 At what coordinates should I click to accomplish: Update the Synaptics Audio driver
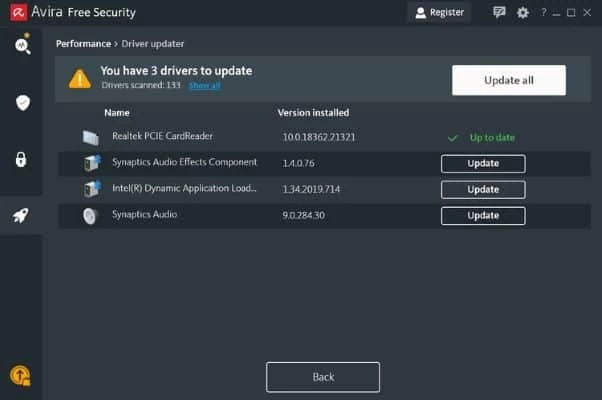click(x=483, y=216)
